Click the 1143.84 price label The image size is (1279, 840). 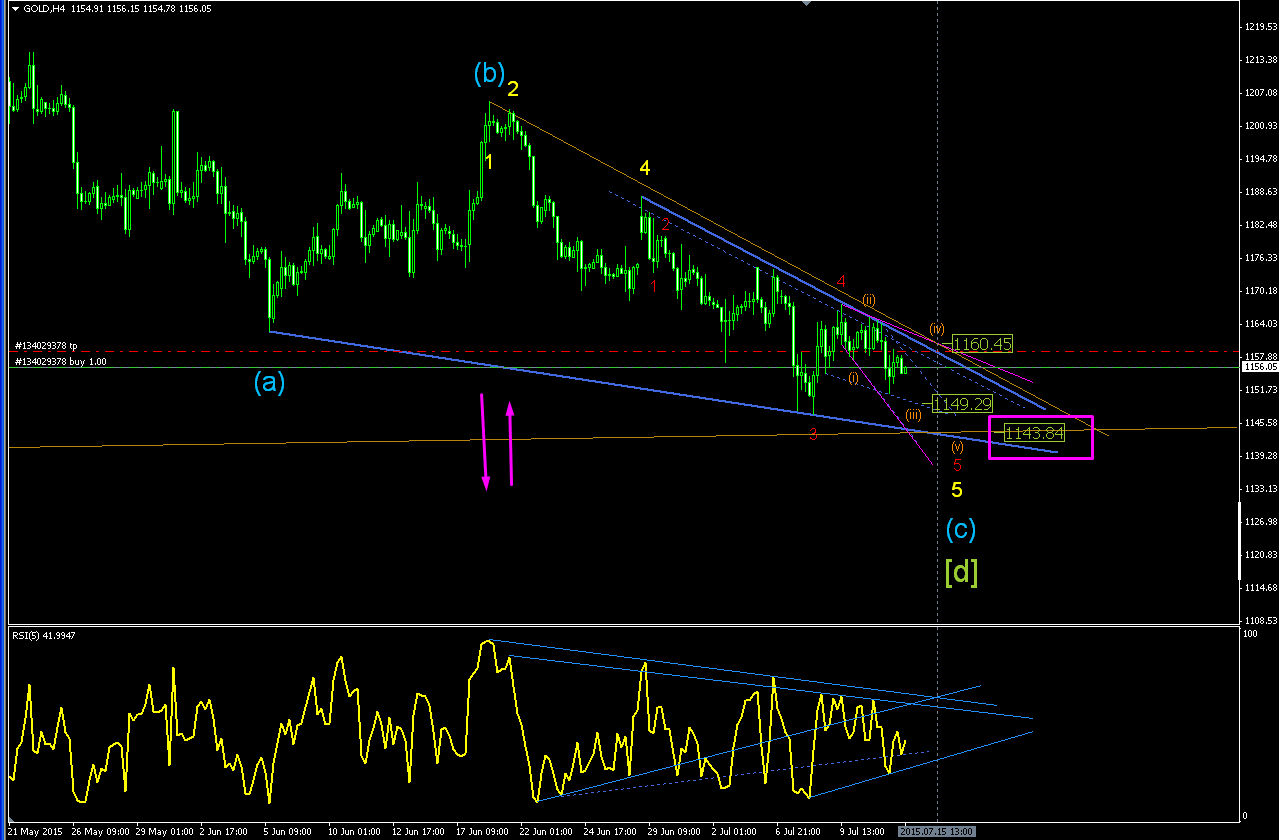pyautogui.click(x=1034, y=433)
